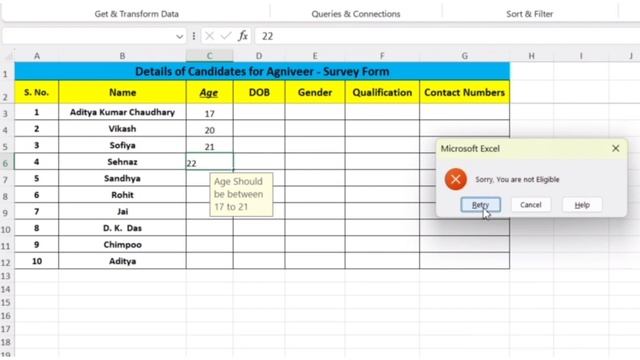Click the Retry button in error dialog

[480, 205]
